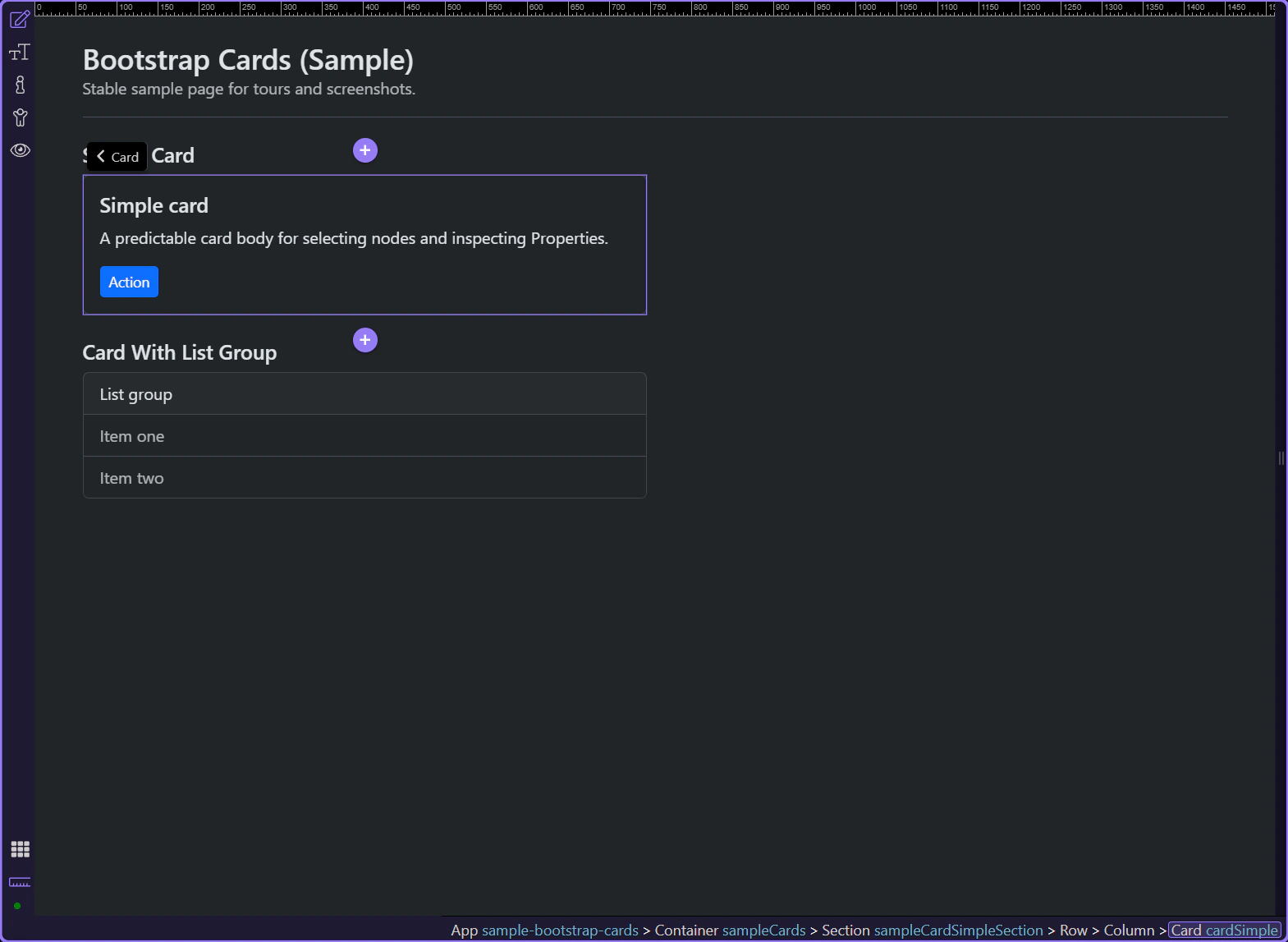Toggle the eye preview icon
1288x942 pixels.
coord(20,150)
